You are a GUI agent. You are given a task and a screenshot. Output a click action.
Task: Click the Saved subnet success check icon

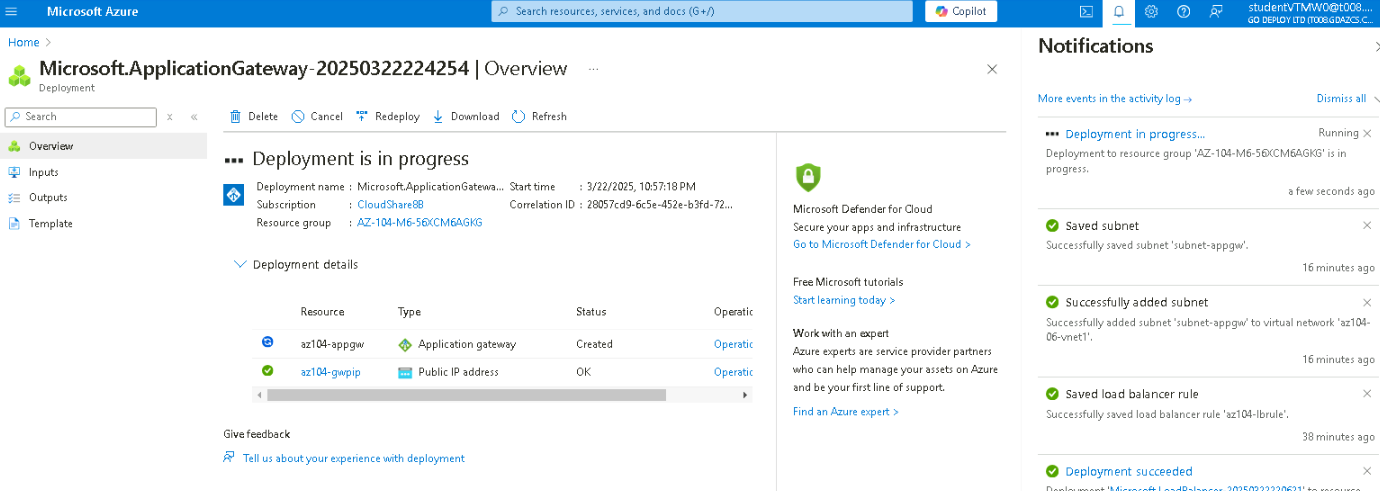click(x=1052, y=226)
